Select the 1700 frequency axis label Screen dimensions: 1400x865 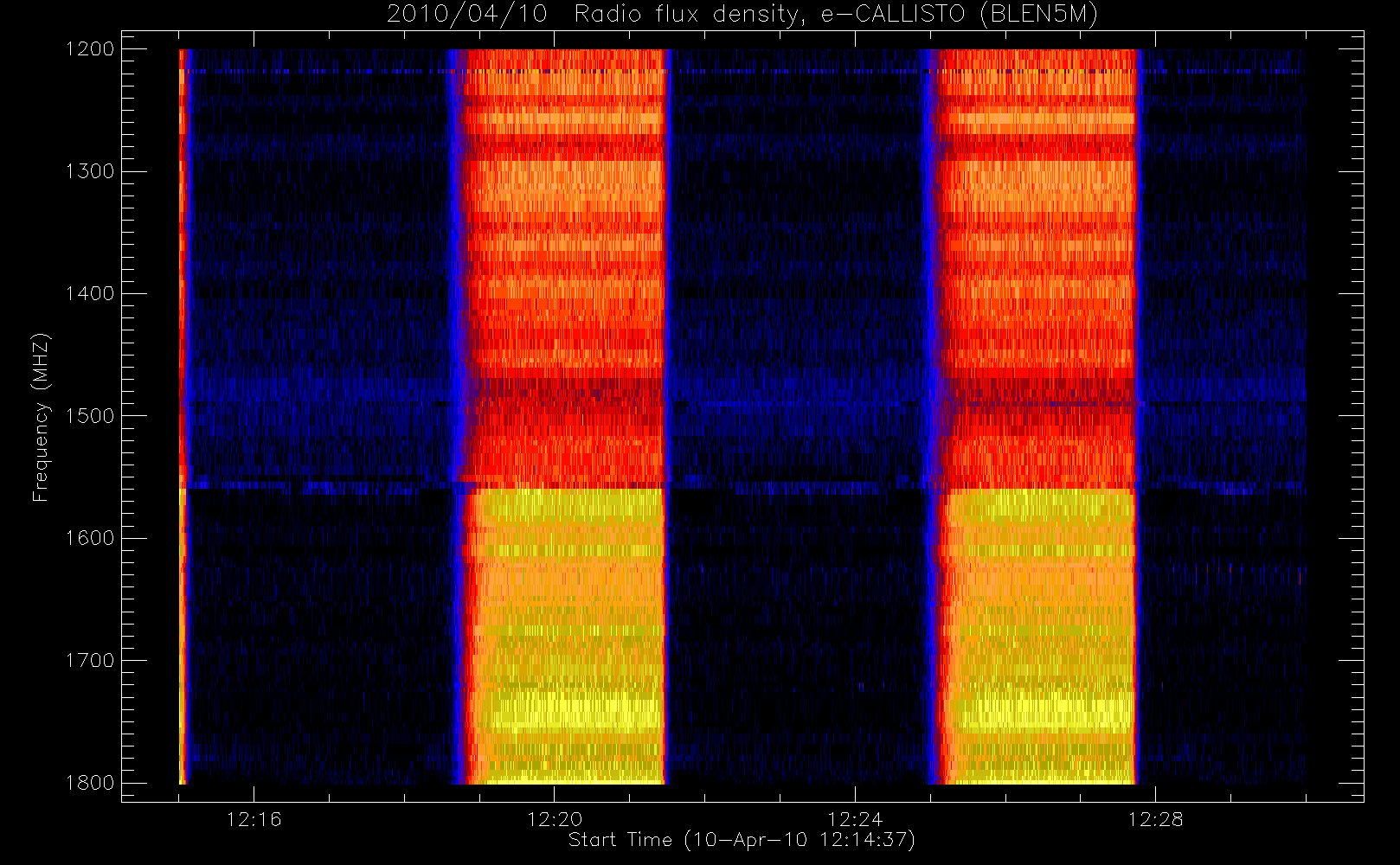tap(90, 660)
